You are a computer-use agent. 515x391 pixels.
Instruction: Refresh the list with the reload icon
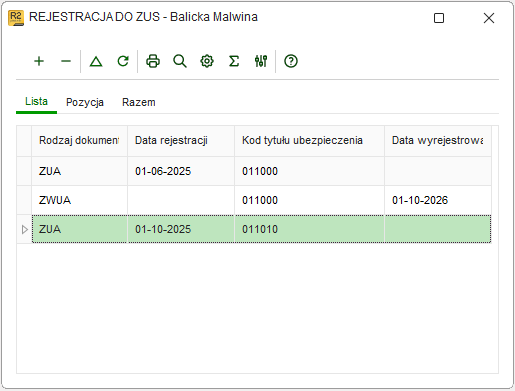tap(123, 61)
